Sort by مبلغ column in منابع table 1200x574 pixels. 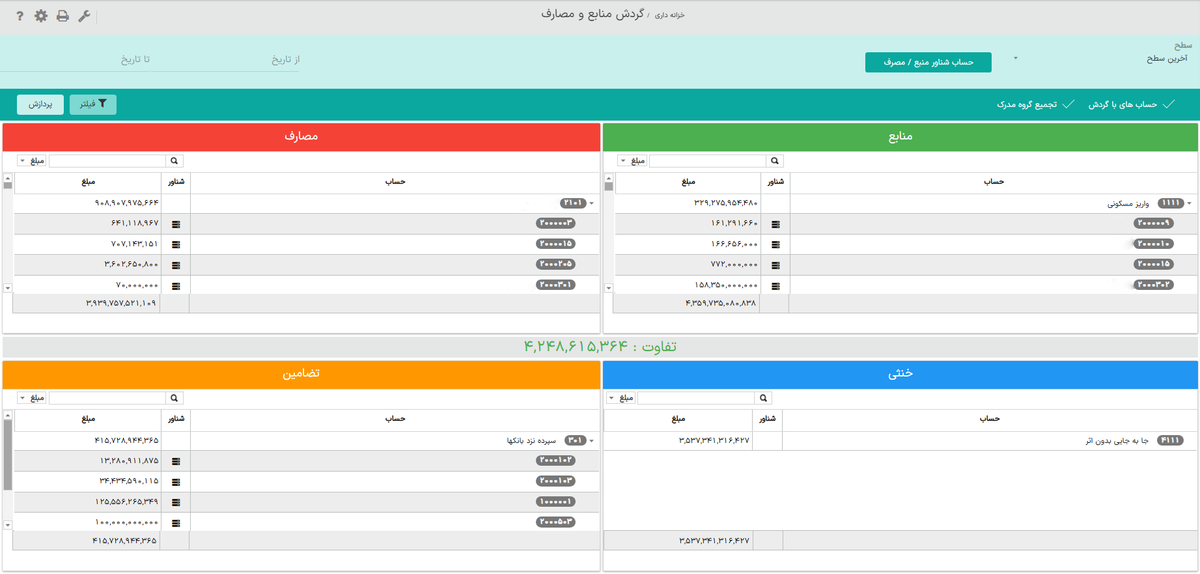pos(687,182)
